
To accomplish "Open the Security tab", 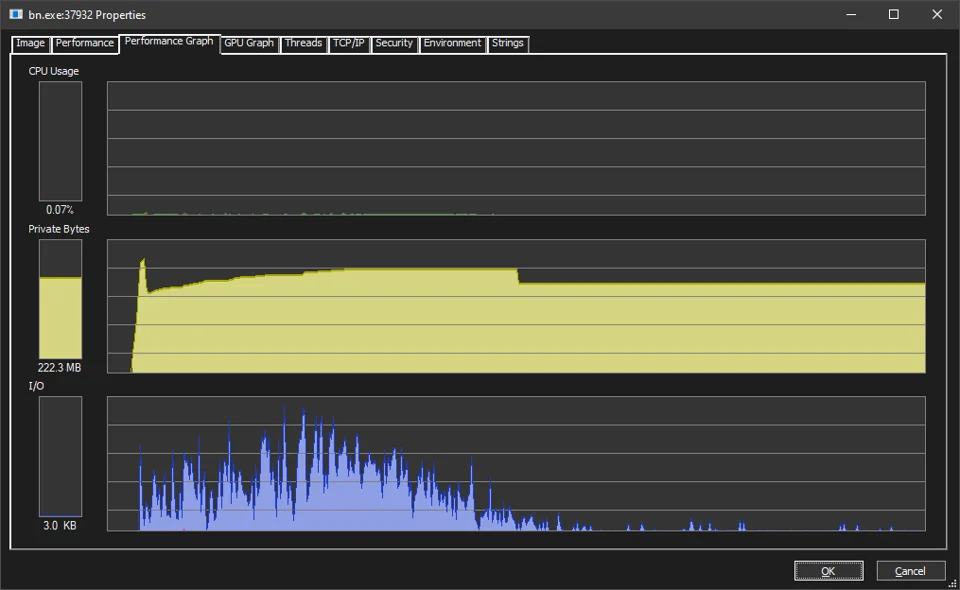I will (394, 43).
